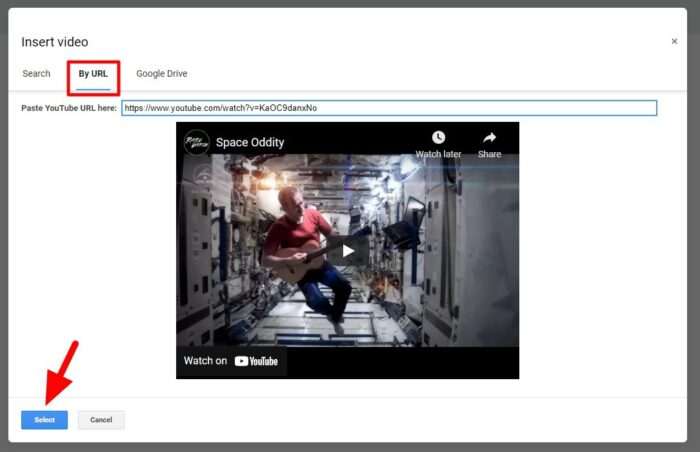700x452 pixels.
Task: Click the Cancel button
Action: coord(101,420)
